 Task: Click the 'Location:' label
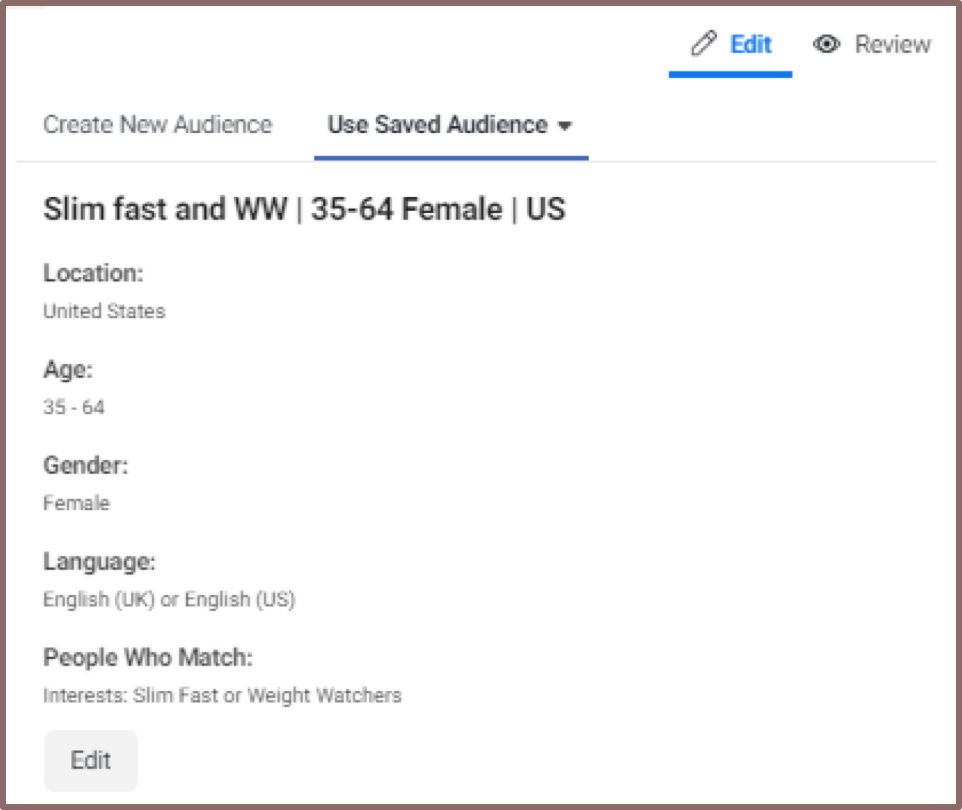coord(93,273)
